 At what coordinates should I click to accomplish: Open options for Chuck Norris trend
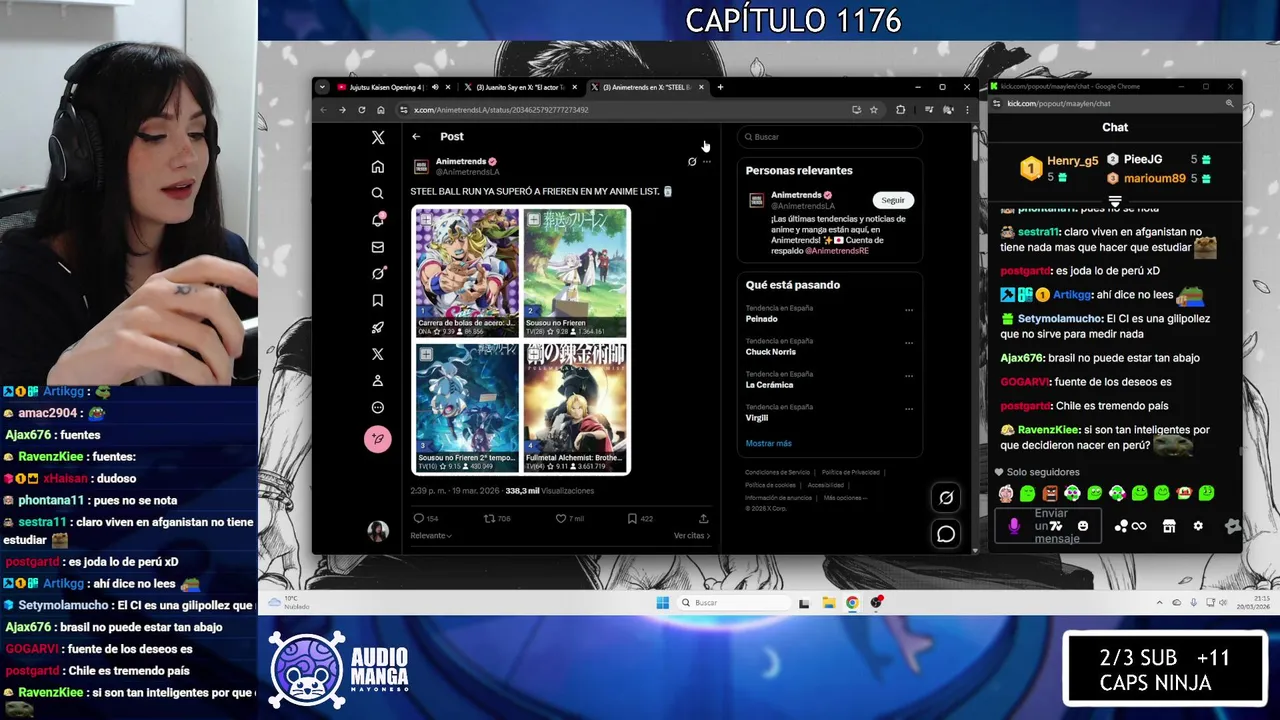(x=909, y=343)
